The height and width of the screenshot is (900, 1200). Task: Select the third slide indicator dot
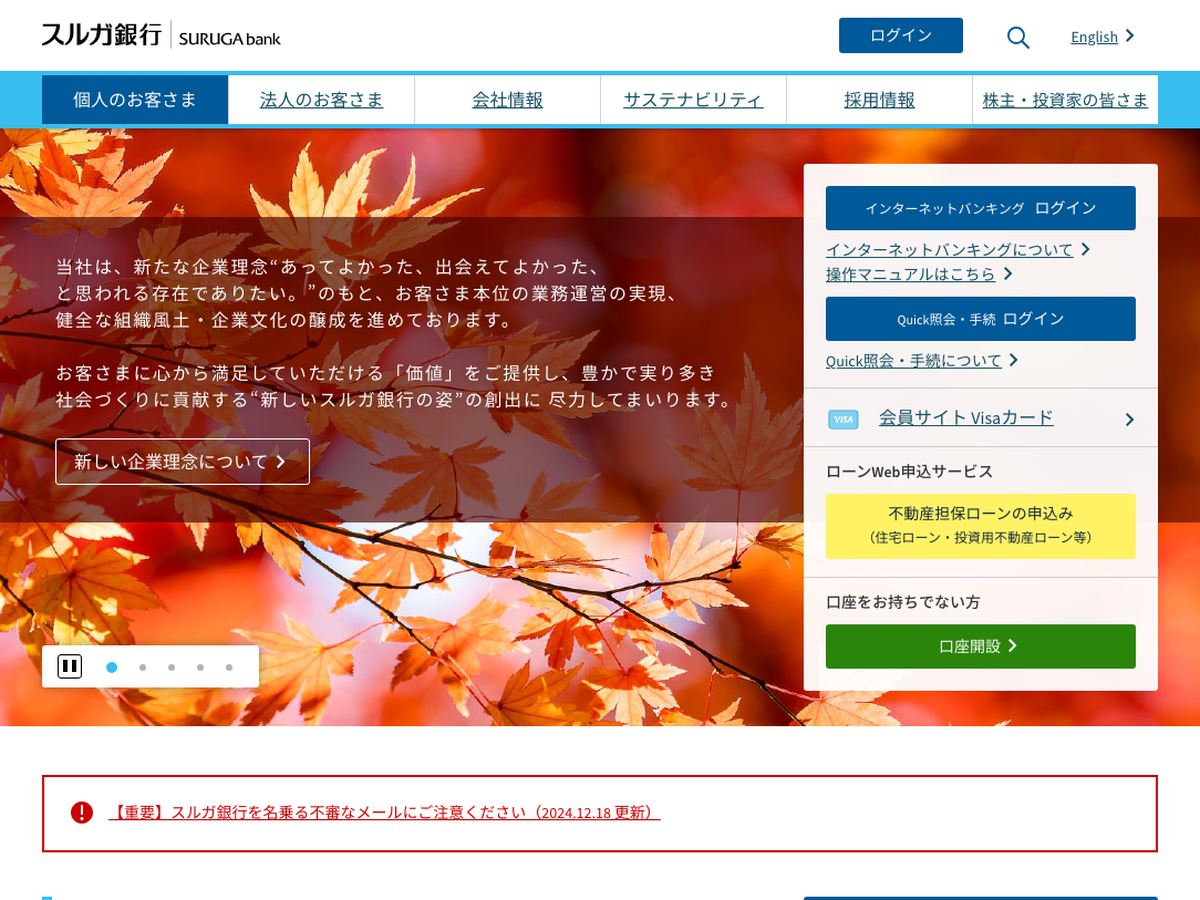(x=172, y=667)
